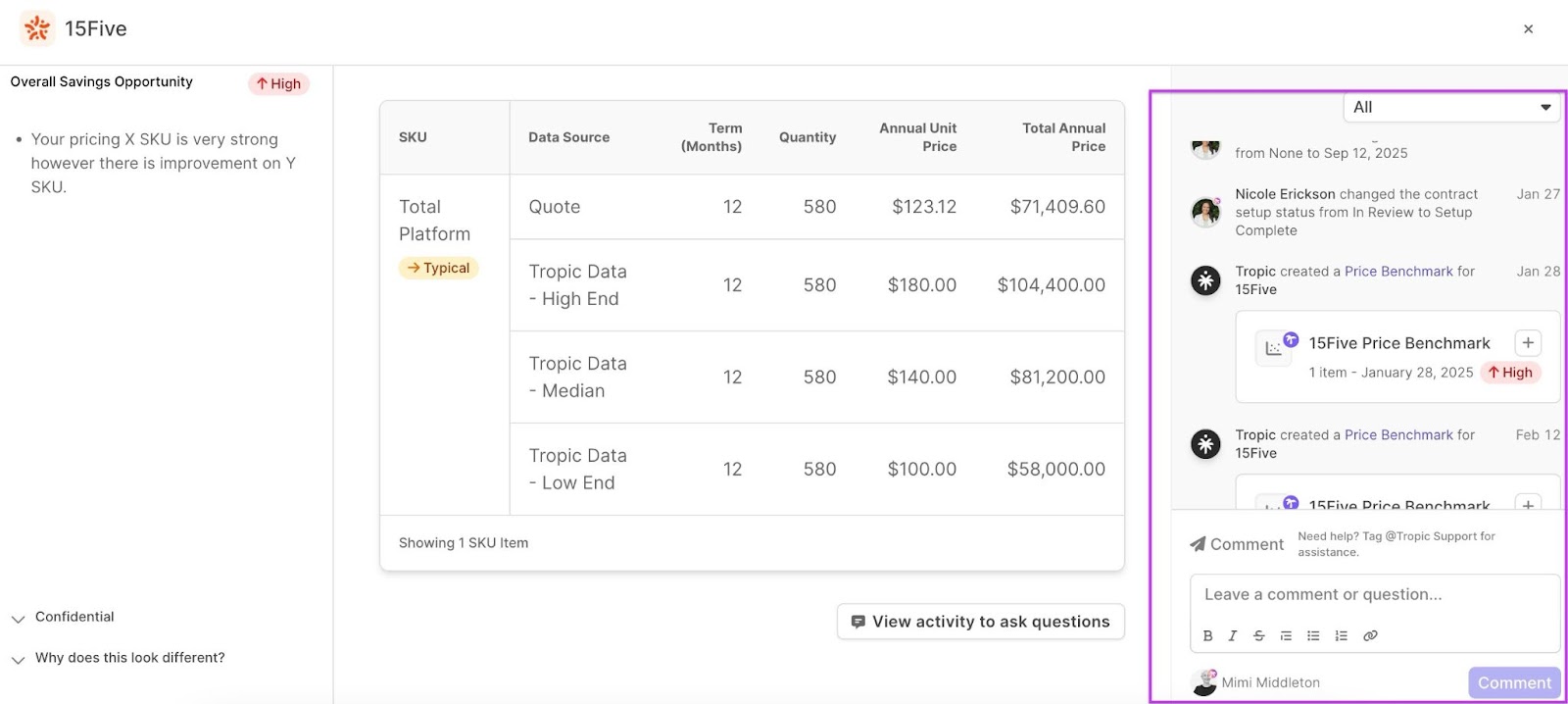Click the comment text input field

pos(1374,595)
